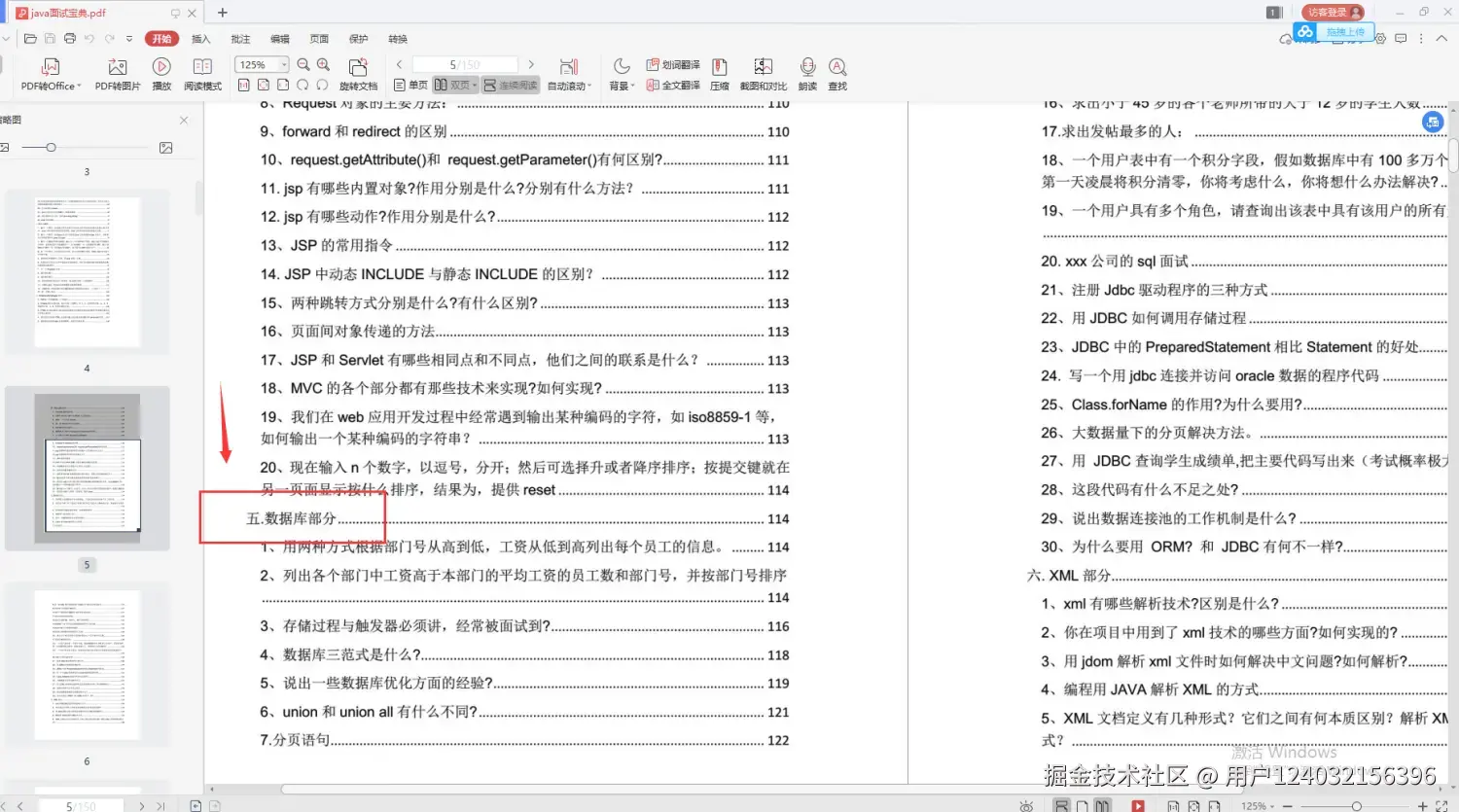Zoom in with the plus magnifier icon
Image resolution: width=1459 pixels, height=812 pixels.
point(324,64)
